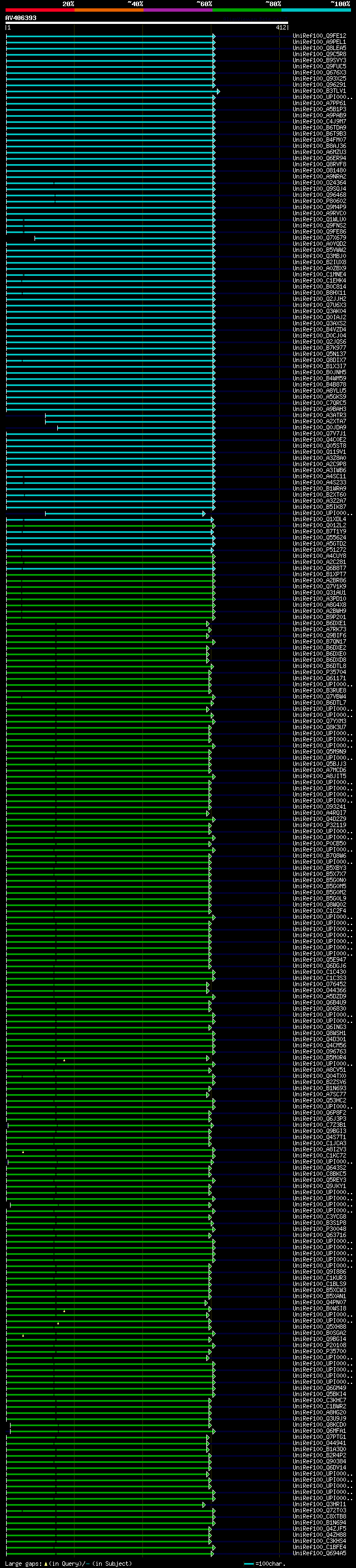
Task: Click the green alignment bar for UniRef100_Q694A5
Action: tap(110, 1554)
